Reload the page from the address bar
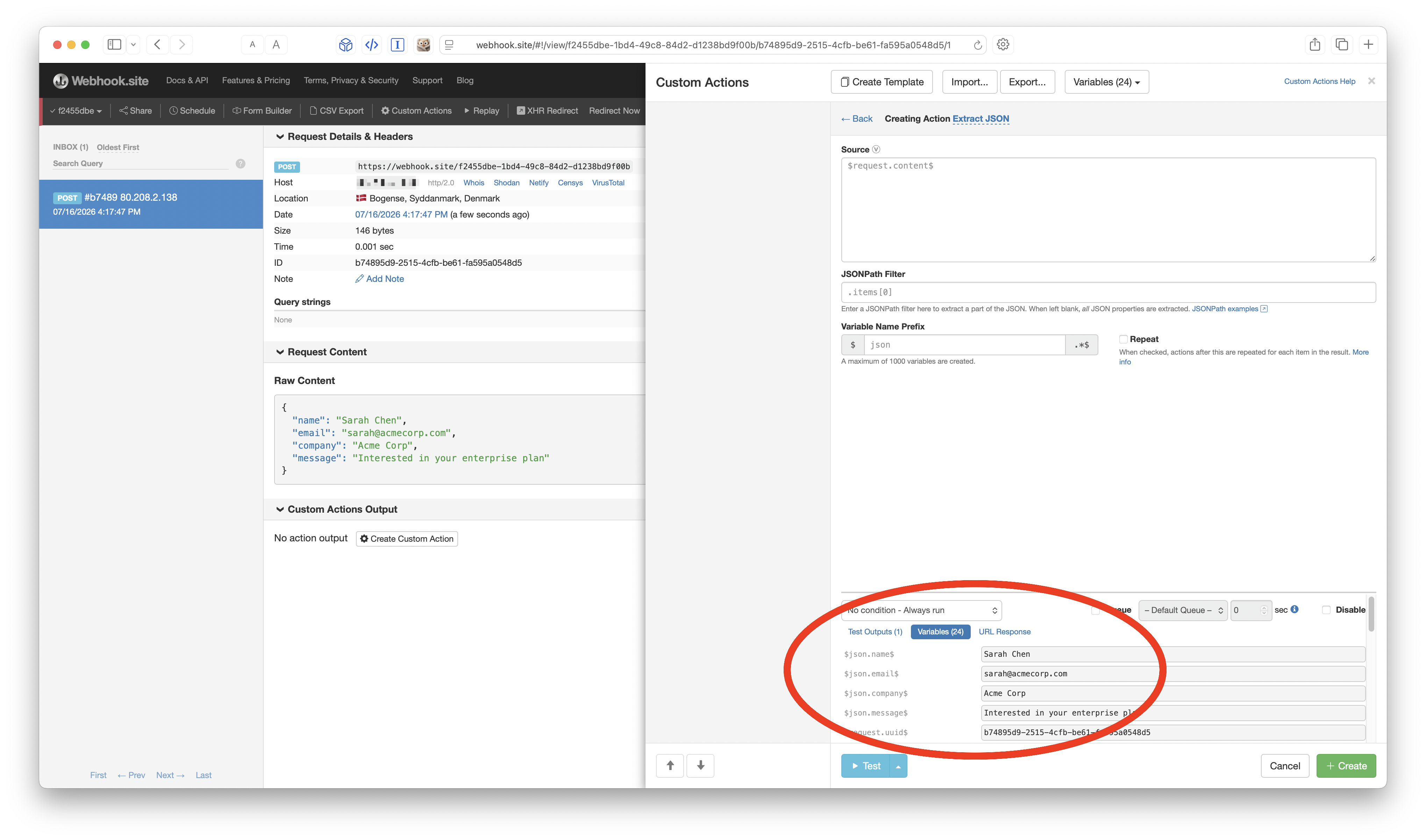This screenshot has height=840, width=1426. (978, 45)
